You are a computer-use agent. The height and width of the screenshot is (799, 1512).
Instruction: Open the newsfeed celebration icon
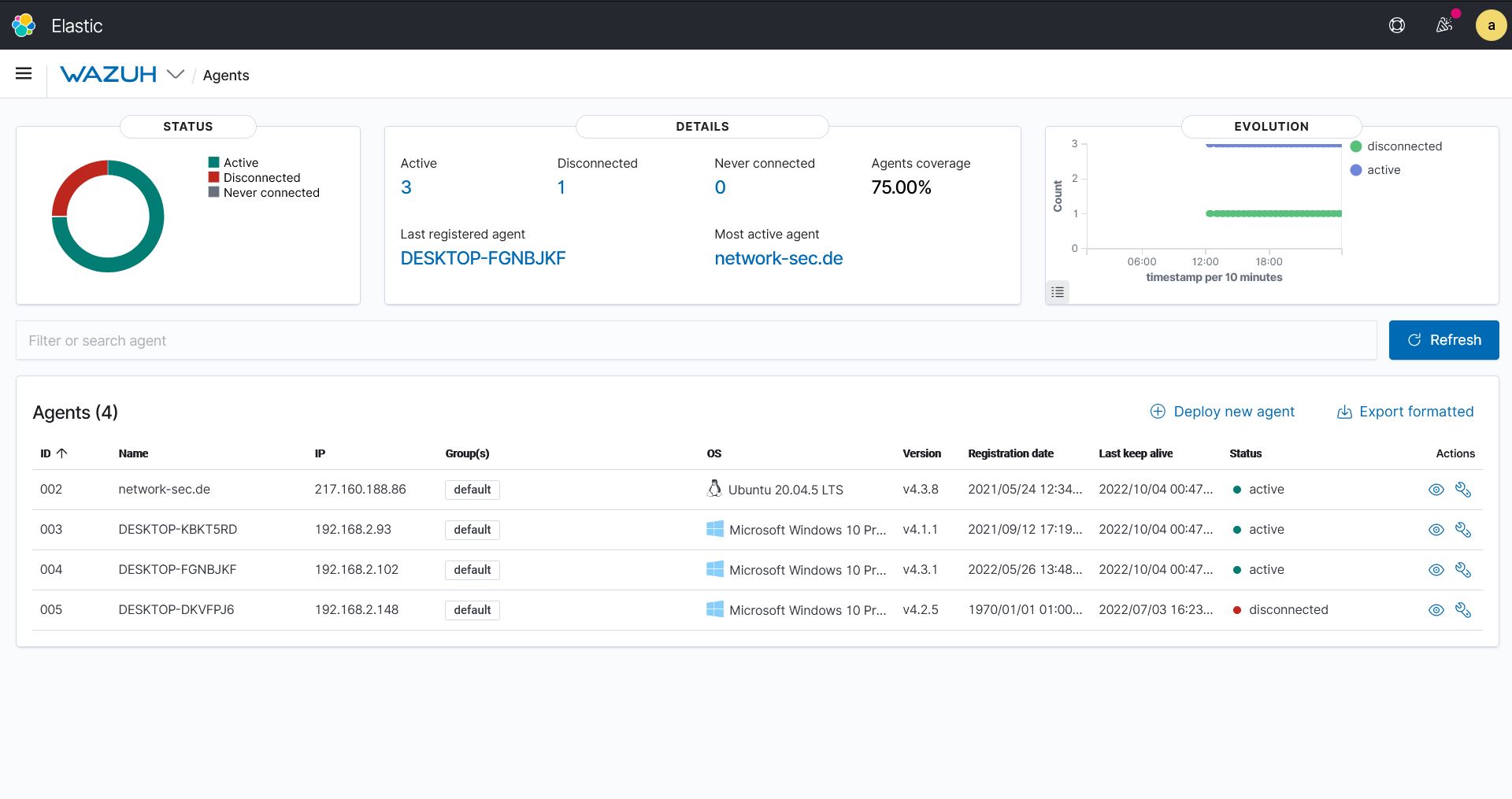click(1444, 25)
